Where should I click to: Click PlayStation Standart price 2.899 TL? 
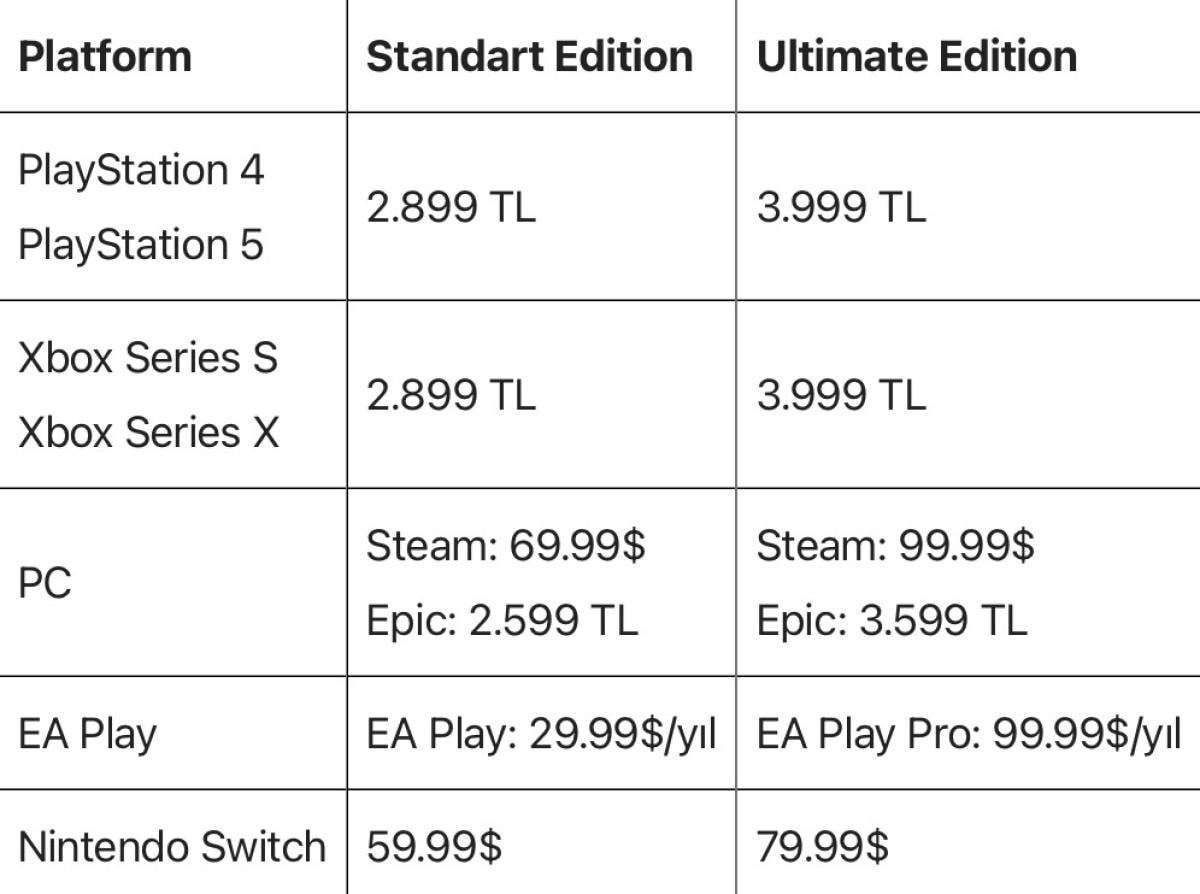[451, 207]
